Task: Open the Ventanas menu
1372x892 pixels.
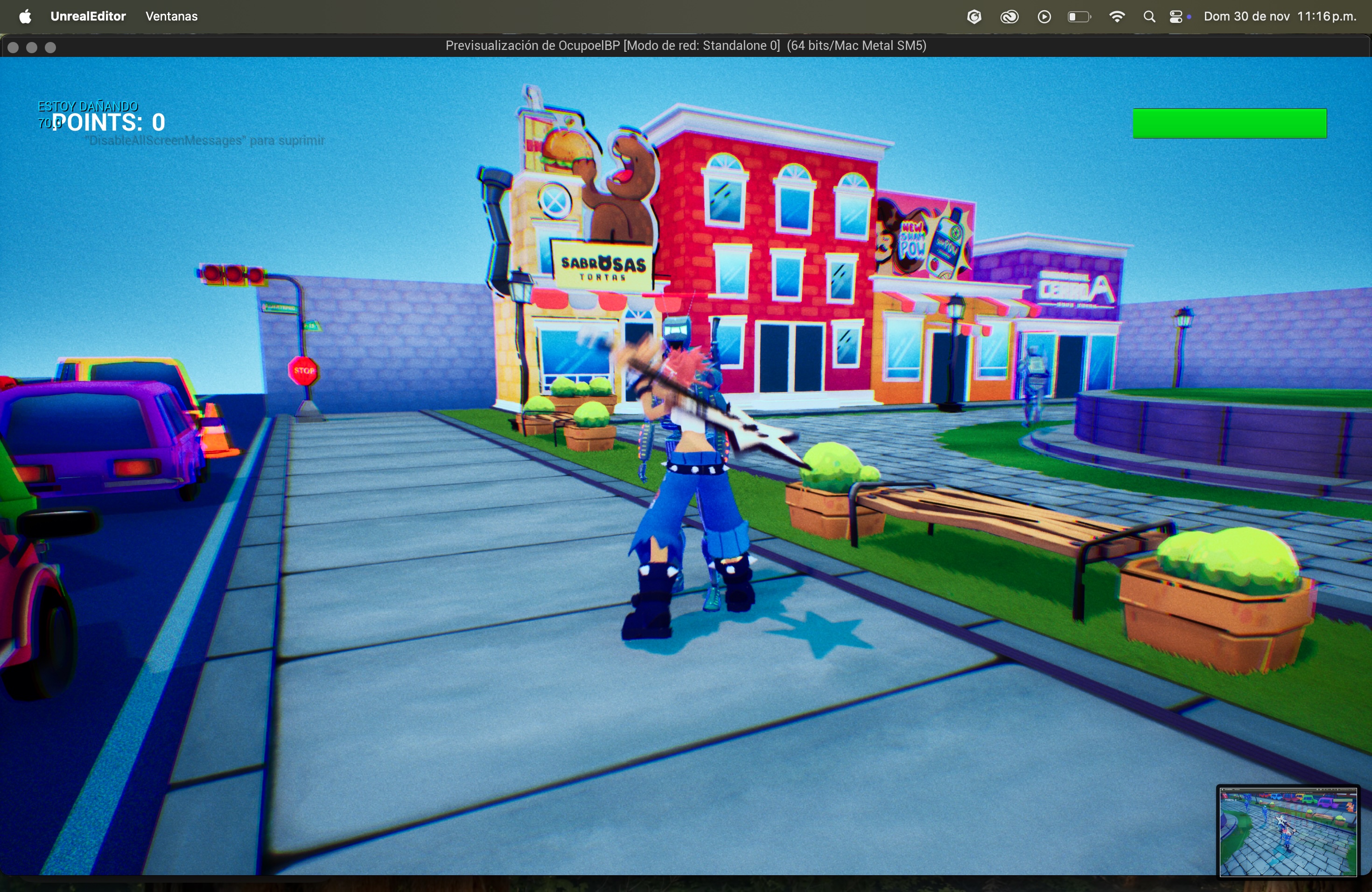Action: click(172, 17)
